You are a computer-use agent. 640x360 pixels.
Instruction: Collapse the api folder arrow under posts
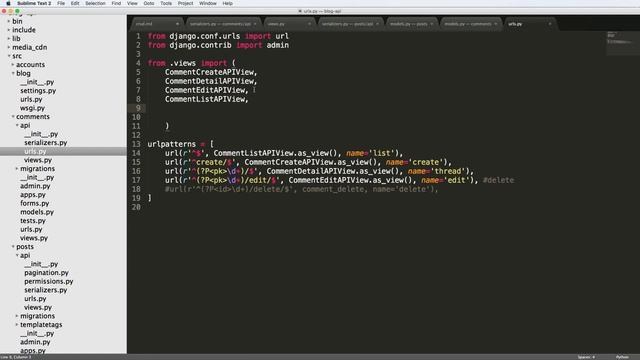(x=17, y=255)
